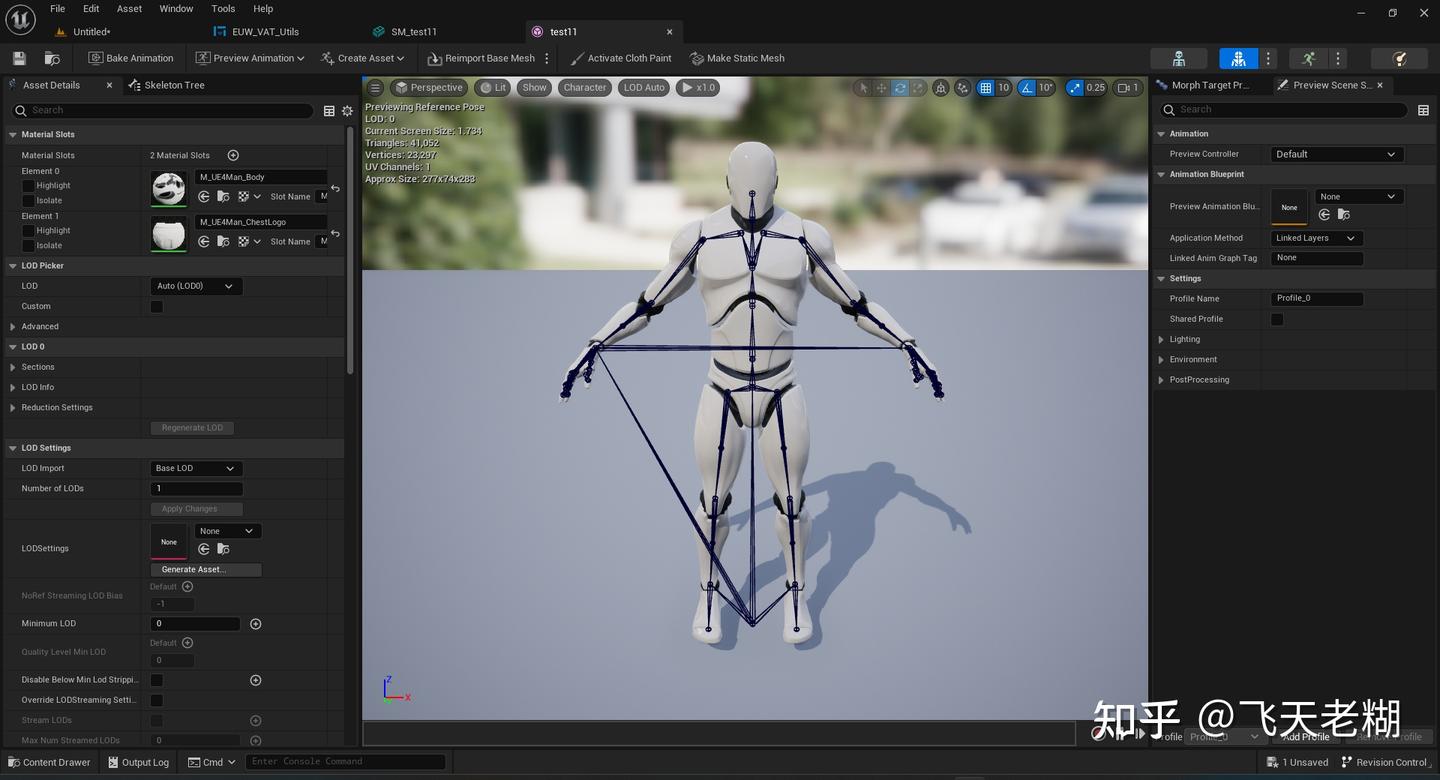1440x780 pixels.
Task: Toggle the Shared Profile checkbox
Action: (x=1277, y=318)
